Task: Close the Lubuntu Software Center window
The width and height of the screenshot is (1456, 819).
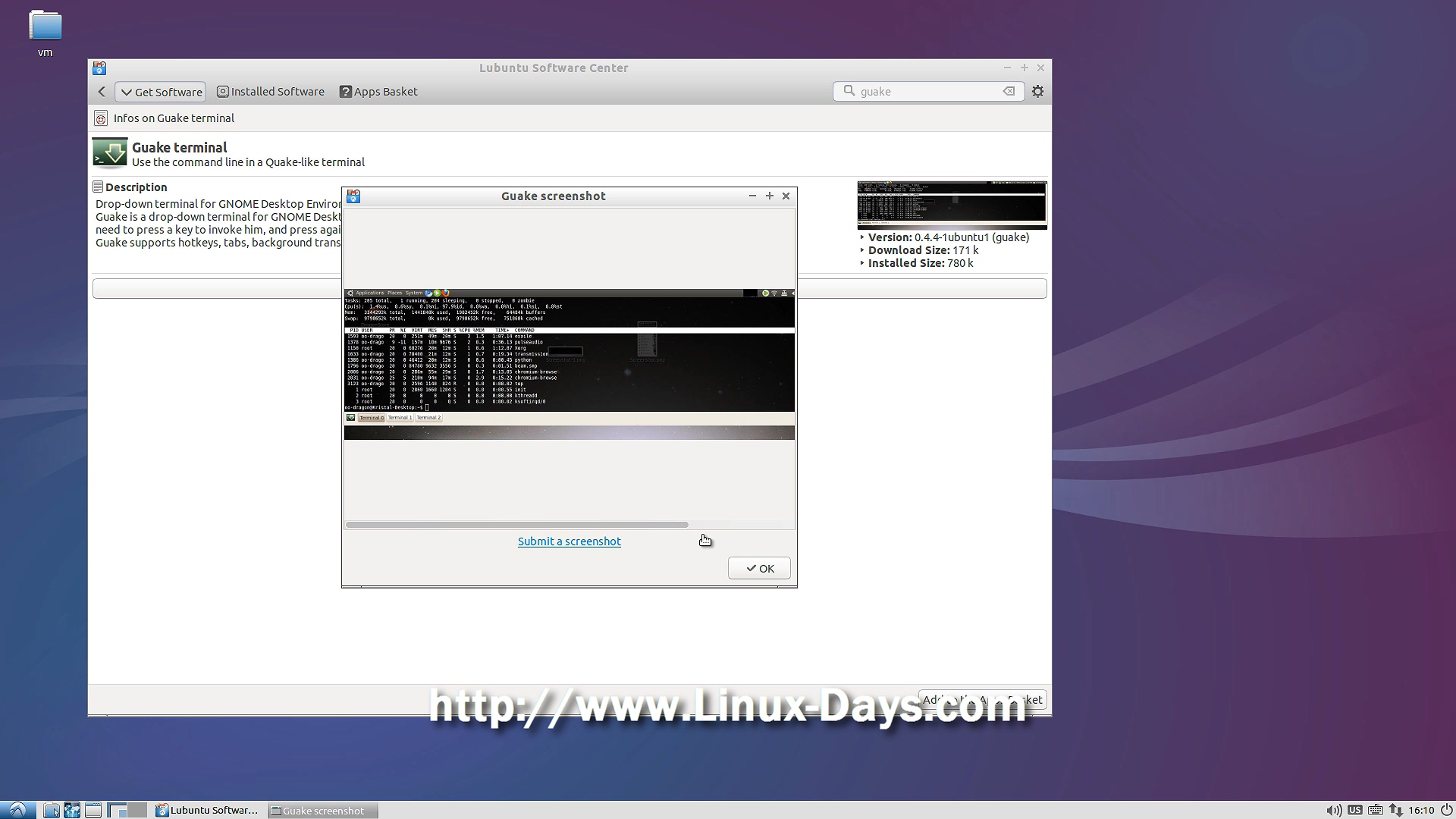Action: click(1041, 67)
